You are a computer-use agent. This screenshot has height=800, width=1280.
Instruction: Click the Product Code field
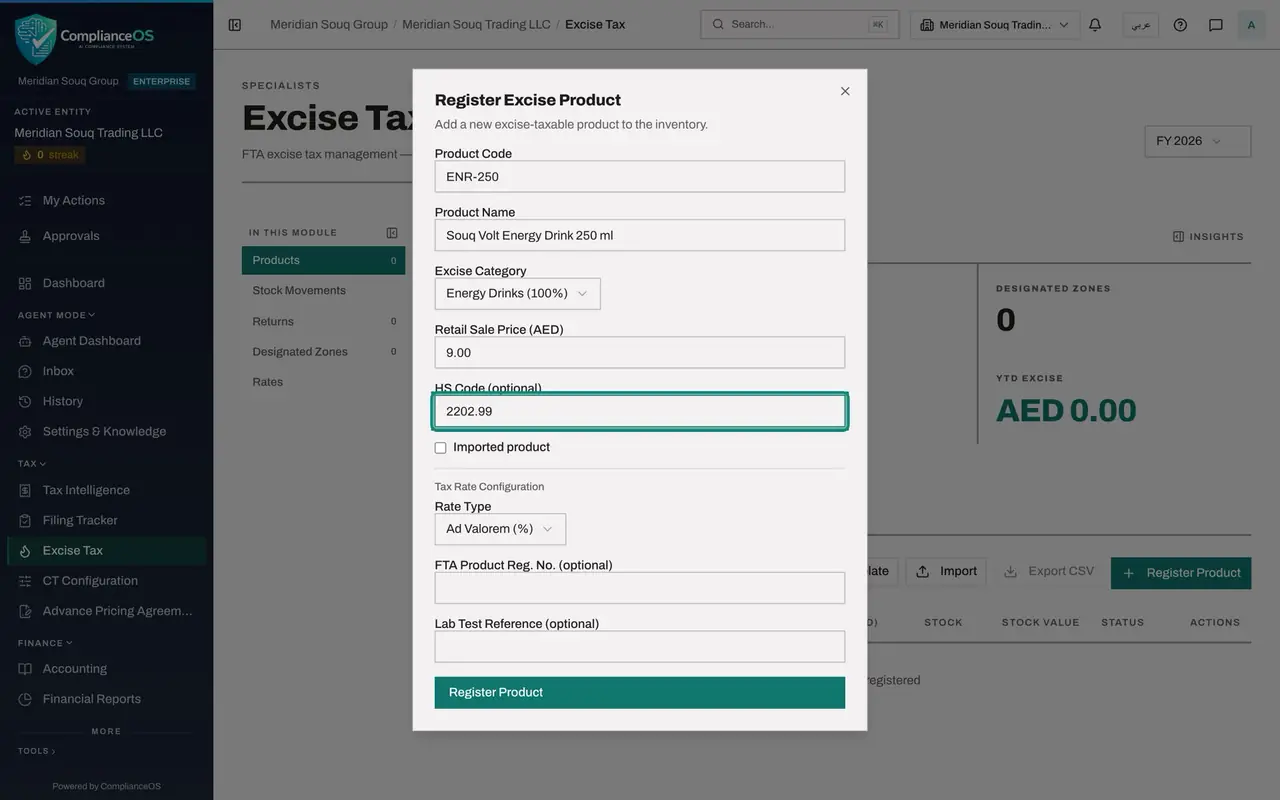click(640, 177)
